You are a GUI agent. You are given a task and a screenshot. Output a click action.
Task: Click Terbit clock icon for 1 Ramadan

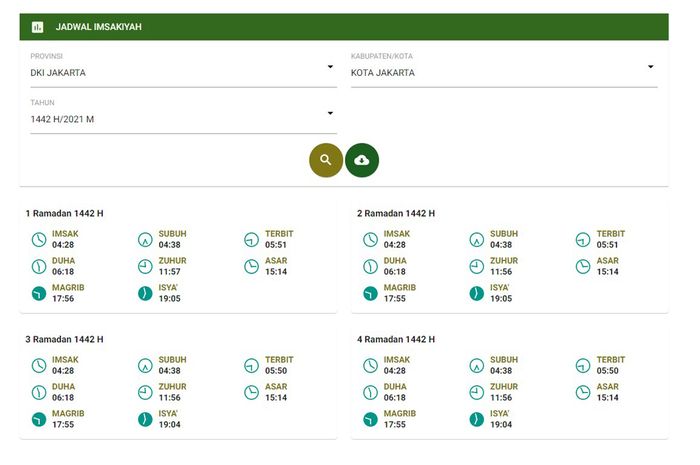tap(252, 240)
